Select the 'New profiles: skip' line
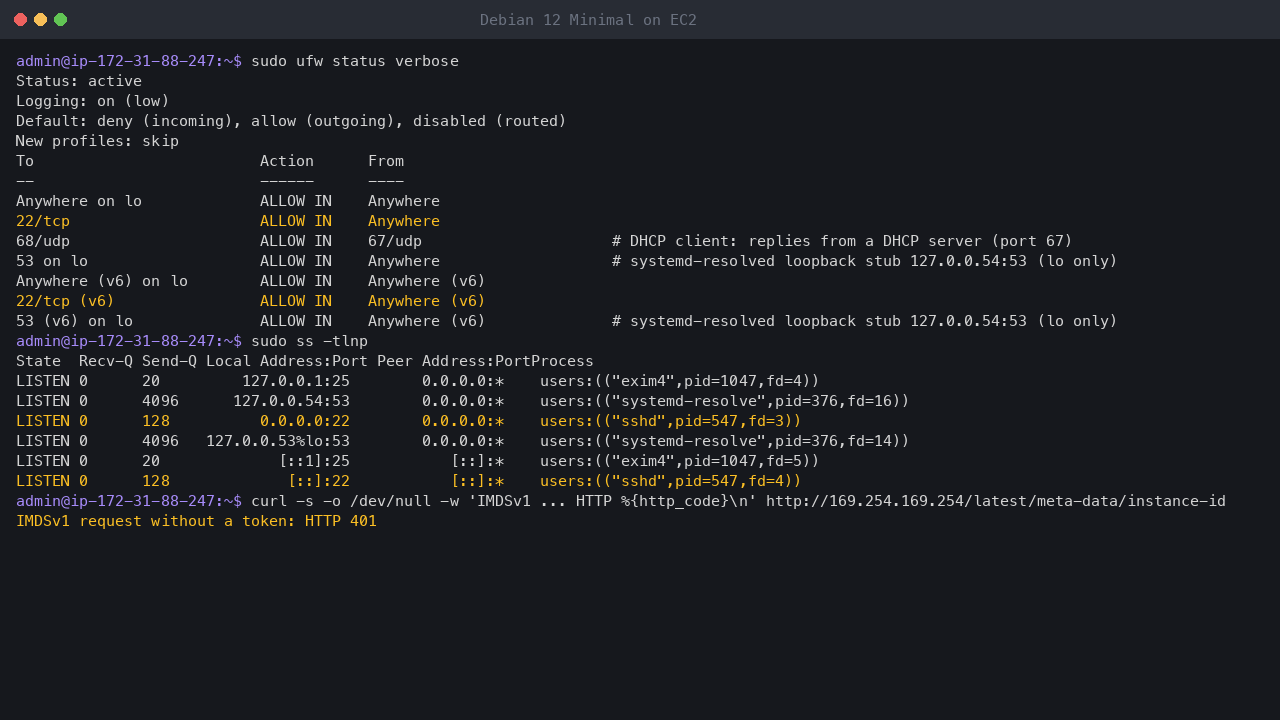This screenshot has width=1280, height=720. click(97, 141)
